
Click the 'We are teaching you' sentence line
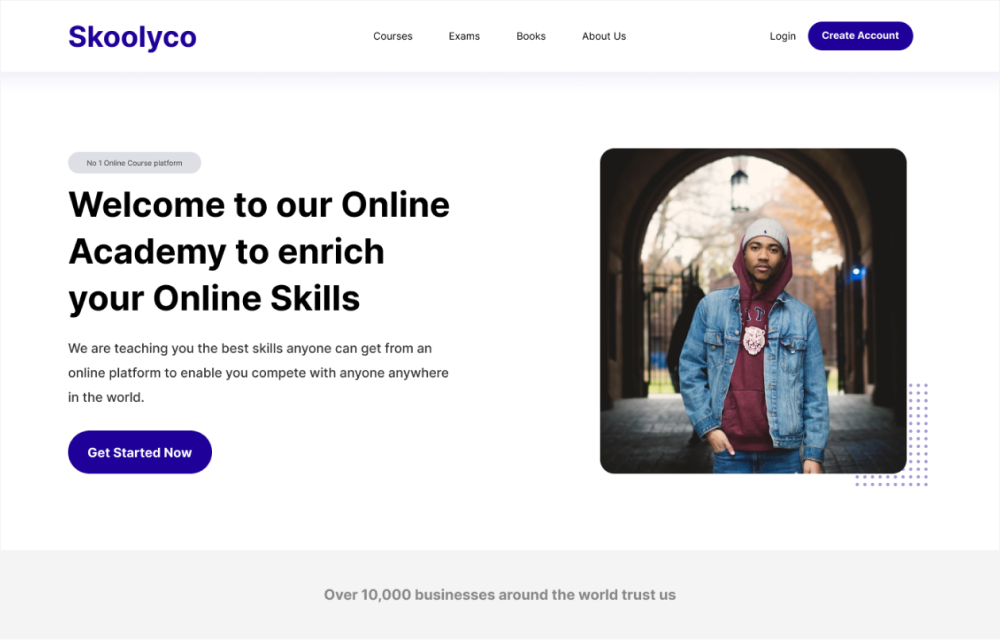click(x=250, y=348)
